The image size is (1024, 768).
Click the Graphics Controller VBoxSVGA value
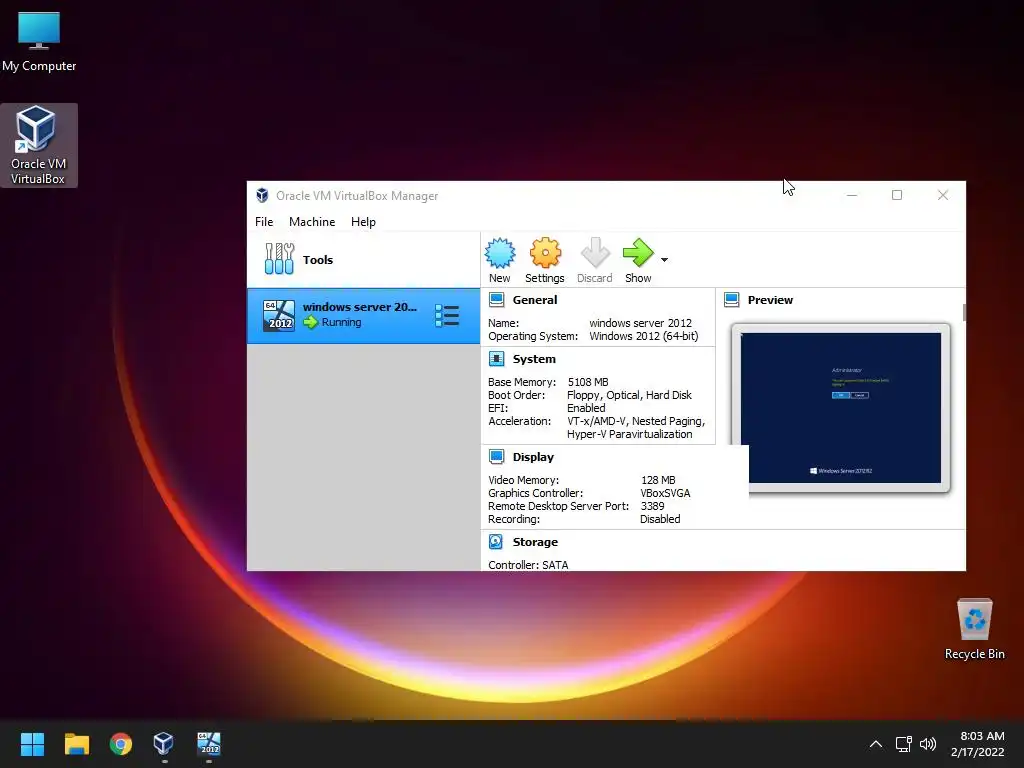(x=665, y=492)
